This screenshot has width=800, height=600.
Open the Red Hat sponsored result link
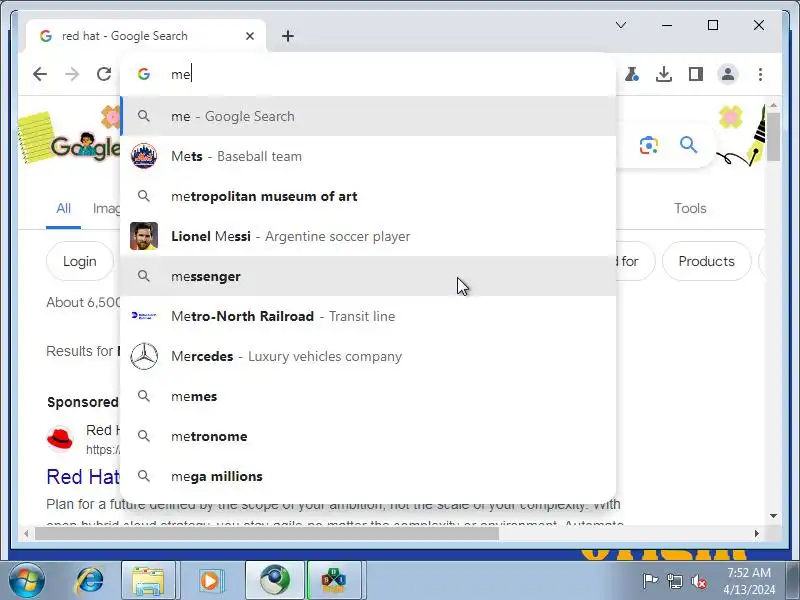click(x=83, y=477)
